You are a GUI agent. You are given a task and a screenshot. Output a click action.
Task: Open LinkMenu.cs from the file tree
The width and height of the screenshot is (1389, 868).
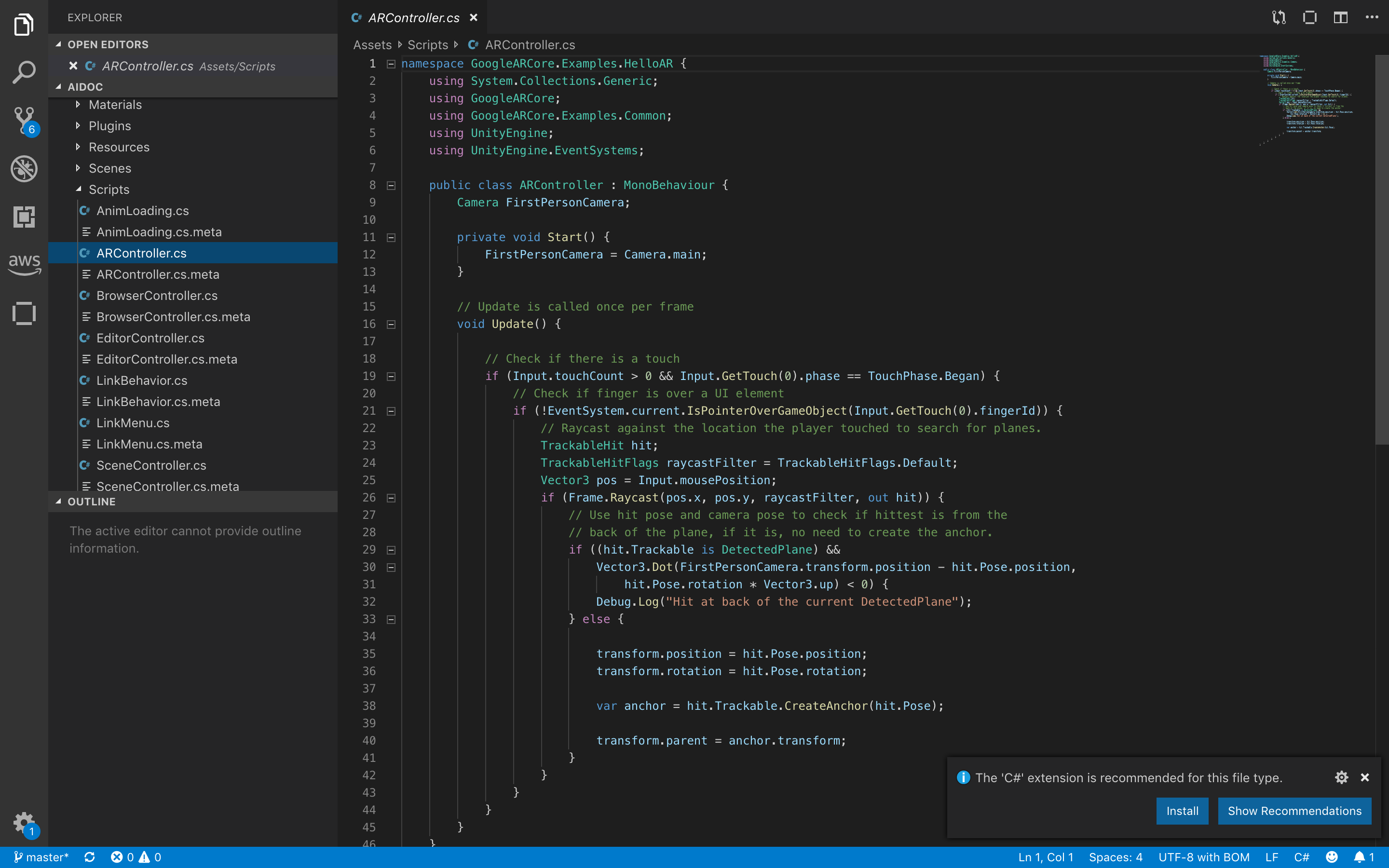pyautogui.click(x=133, y=423)
